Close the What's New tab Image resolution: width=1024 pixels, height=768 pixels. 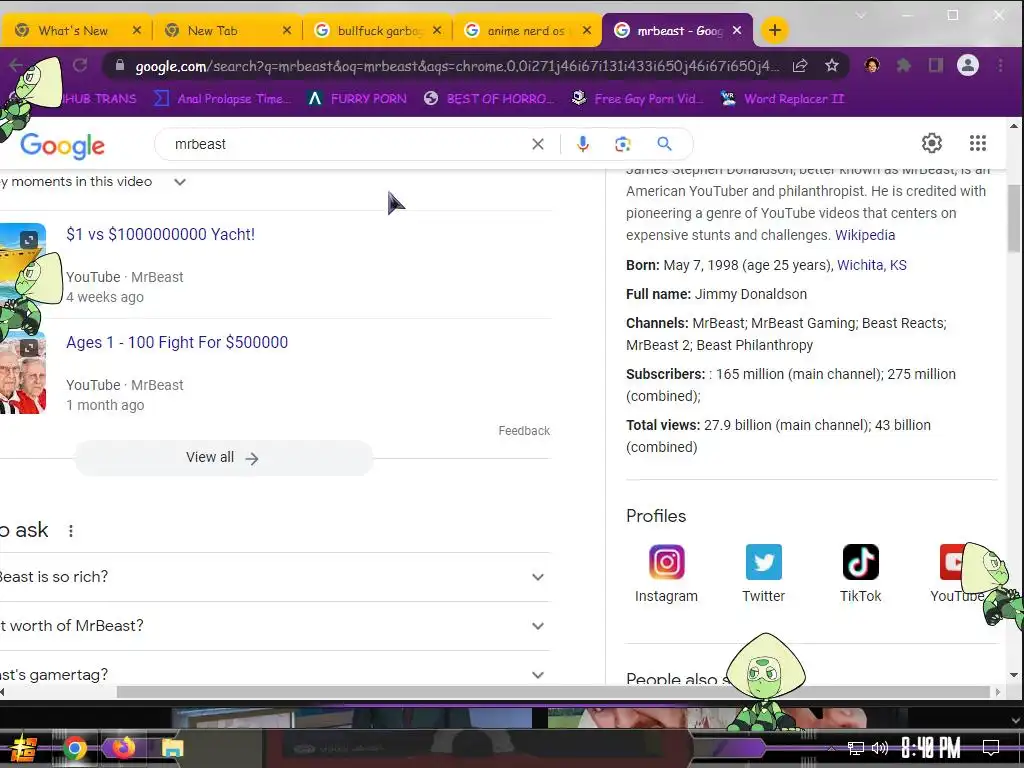136,30
